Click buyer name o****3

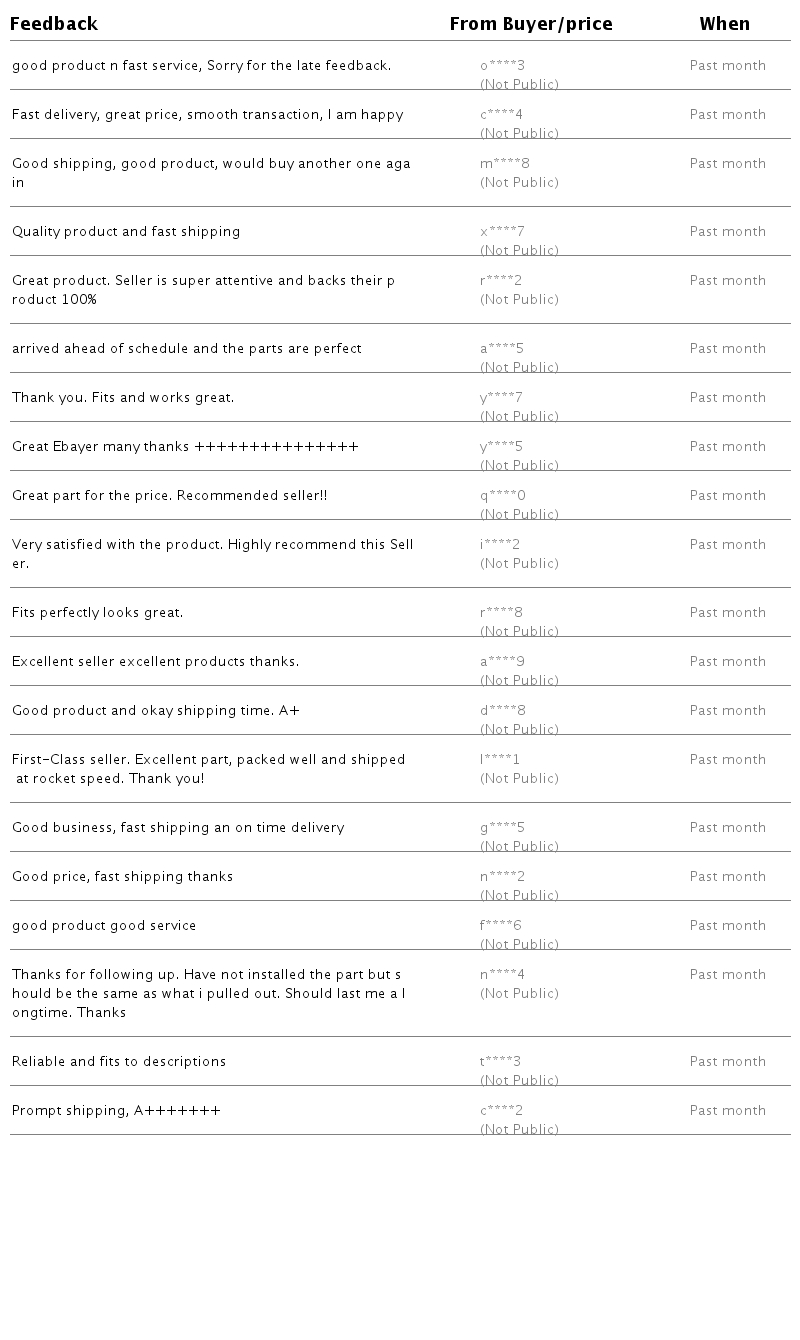pos(502,66)
